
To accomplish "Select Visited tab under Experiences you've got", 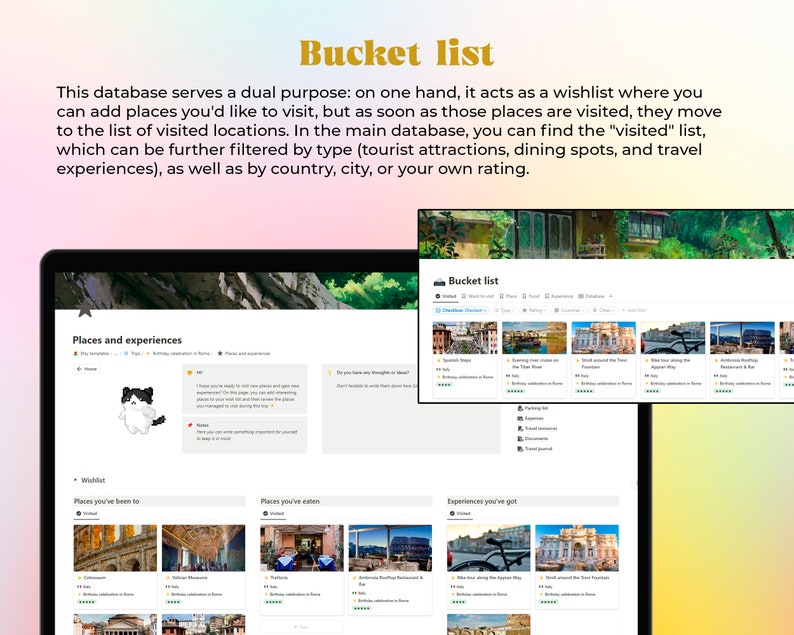I will click(x=460, y=513).
